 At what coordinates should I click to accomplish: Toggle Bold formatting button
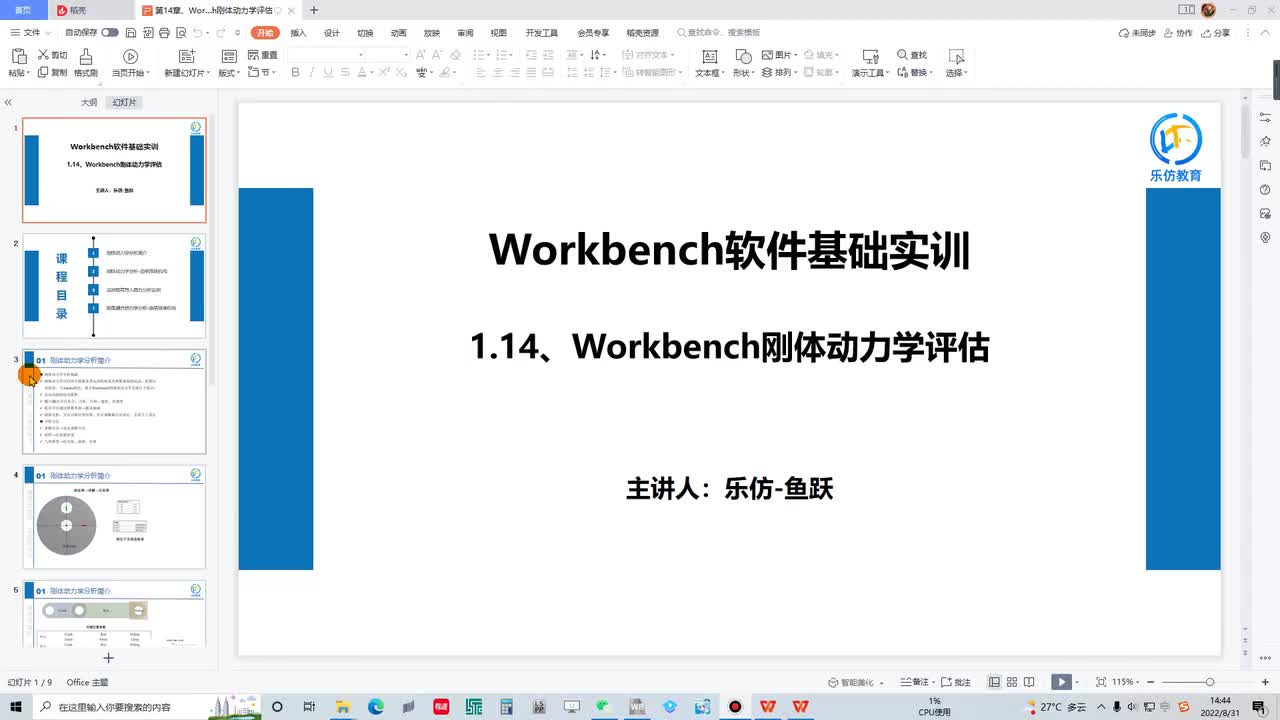click(x=296, y=72)
